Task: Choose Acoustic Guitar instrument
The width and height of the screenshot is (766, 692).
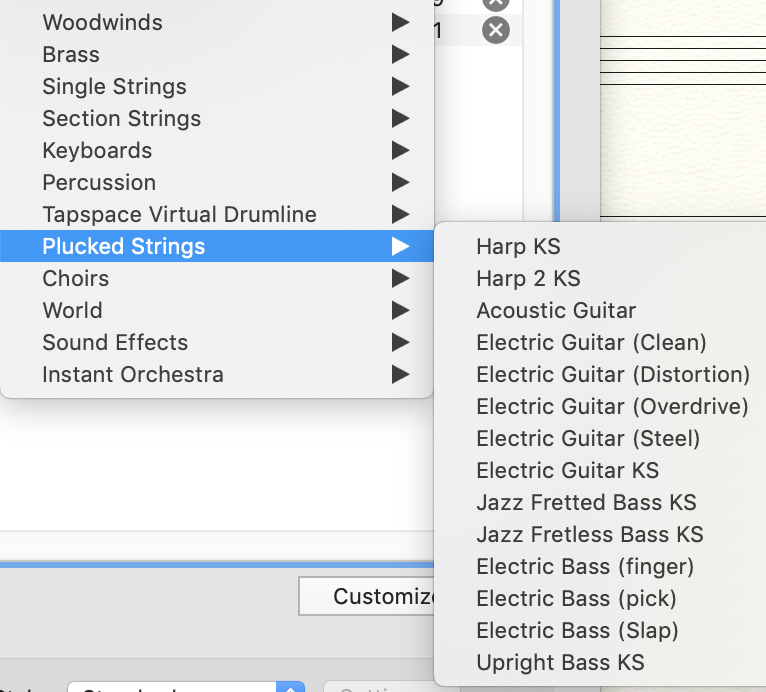Action: pos(556,311)
